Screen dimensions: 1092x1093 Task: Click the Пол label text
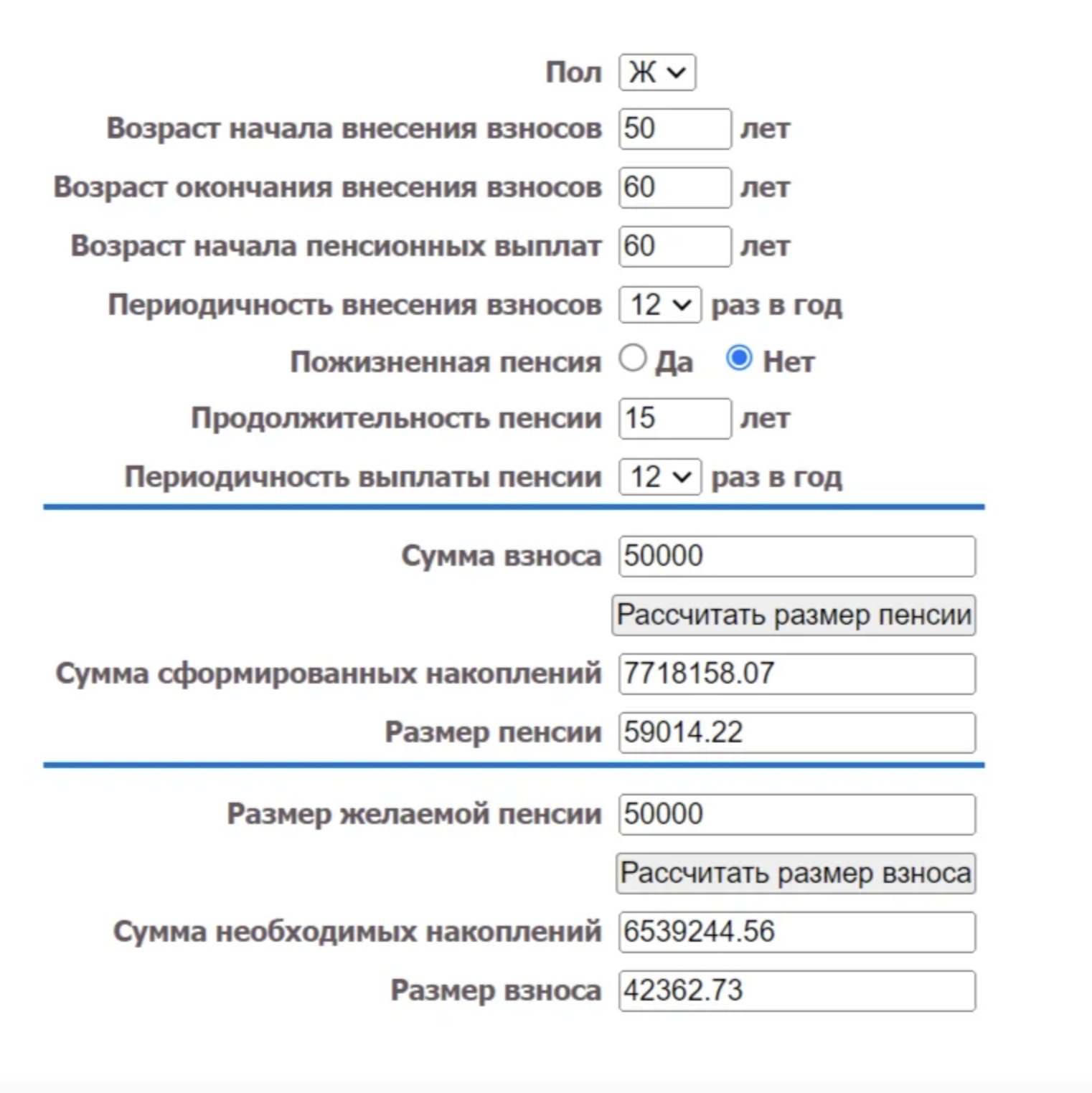(x=572, y=72)
